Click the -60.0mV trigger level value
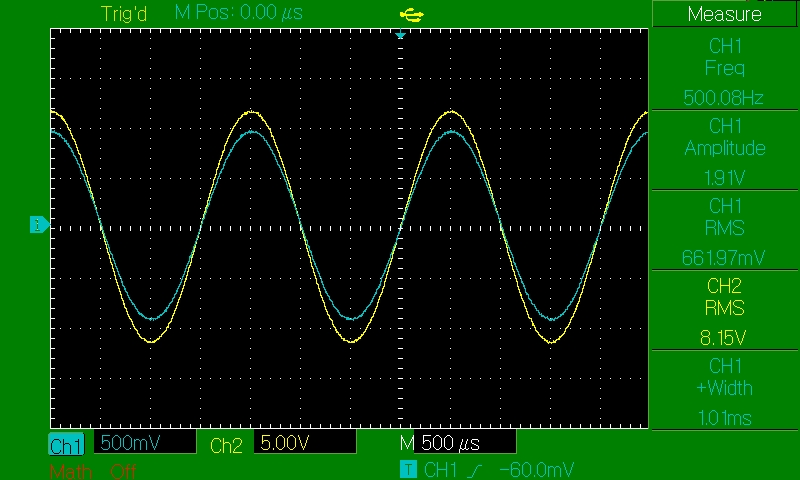800x480 pixels. tap(536, 469)
